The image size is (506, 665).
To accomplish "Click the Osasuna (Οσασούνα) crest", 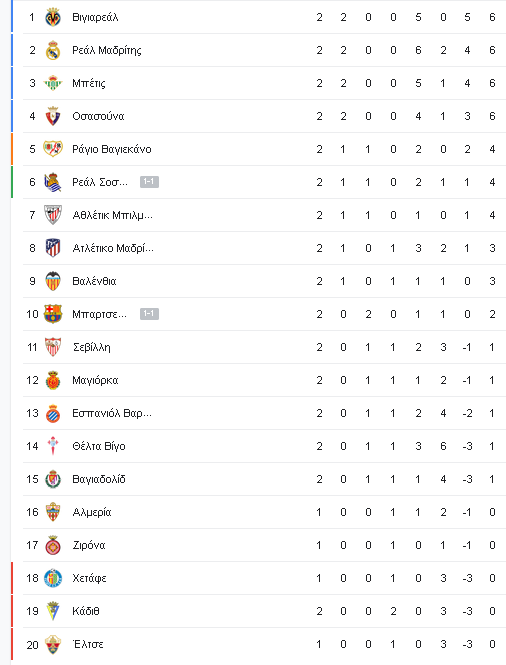I will [53, 116].
